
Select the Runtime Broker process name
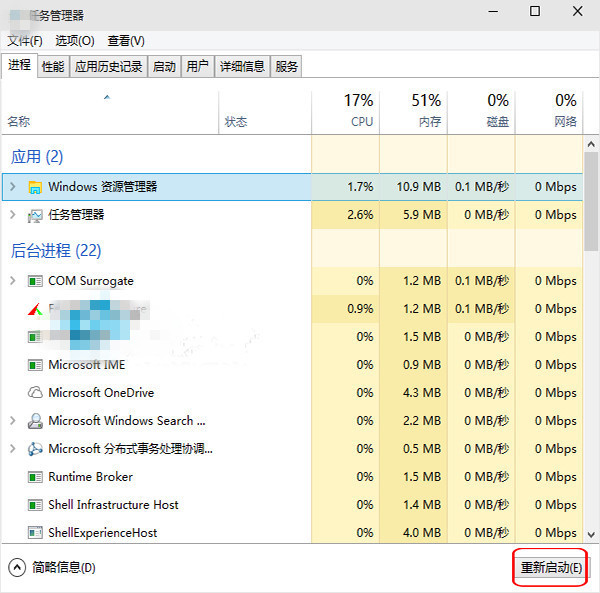(x=90, y=477)
